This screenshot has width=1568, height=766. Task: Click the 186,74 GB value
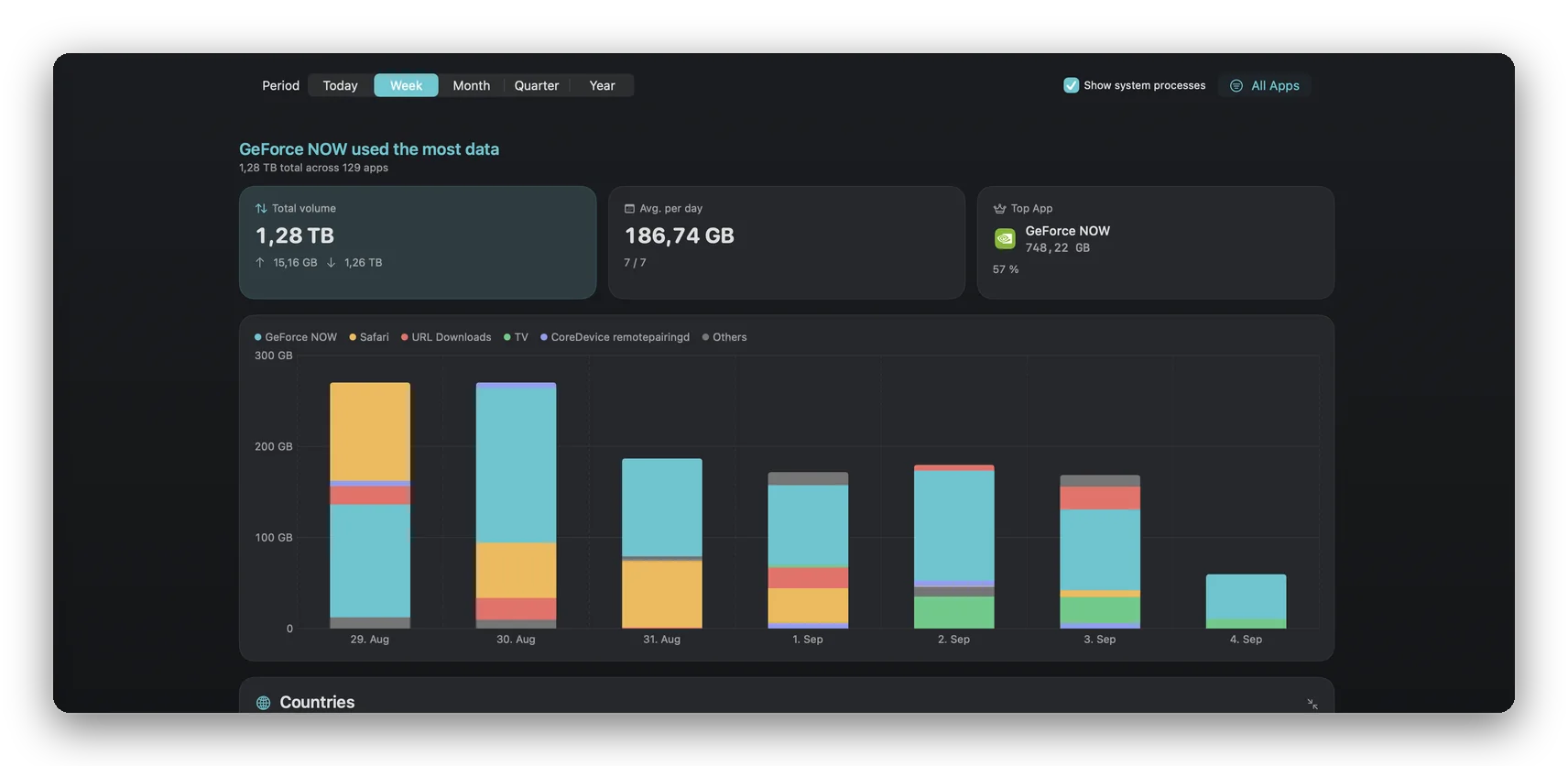click(x=680, y=235)
